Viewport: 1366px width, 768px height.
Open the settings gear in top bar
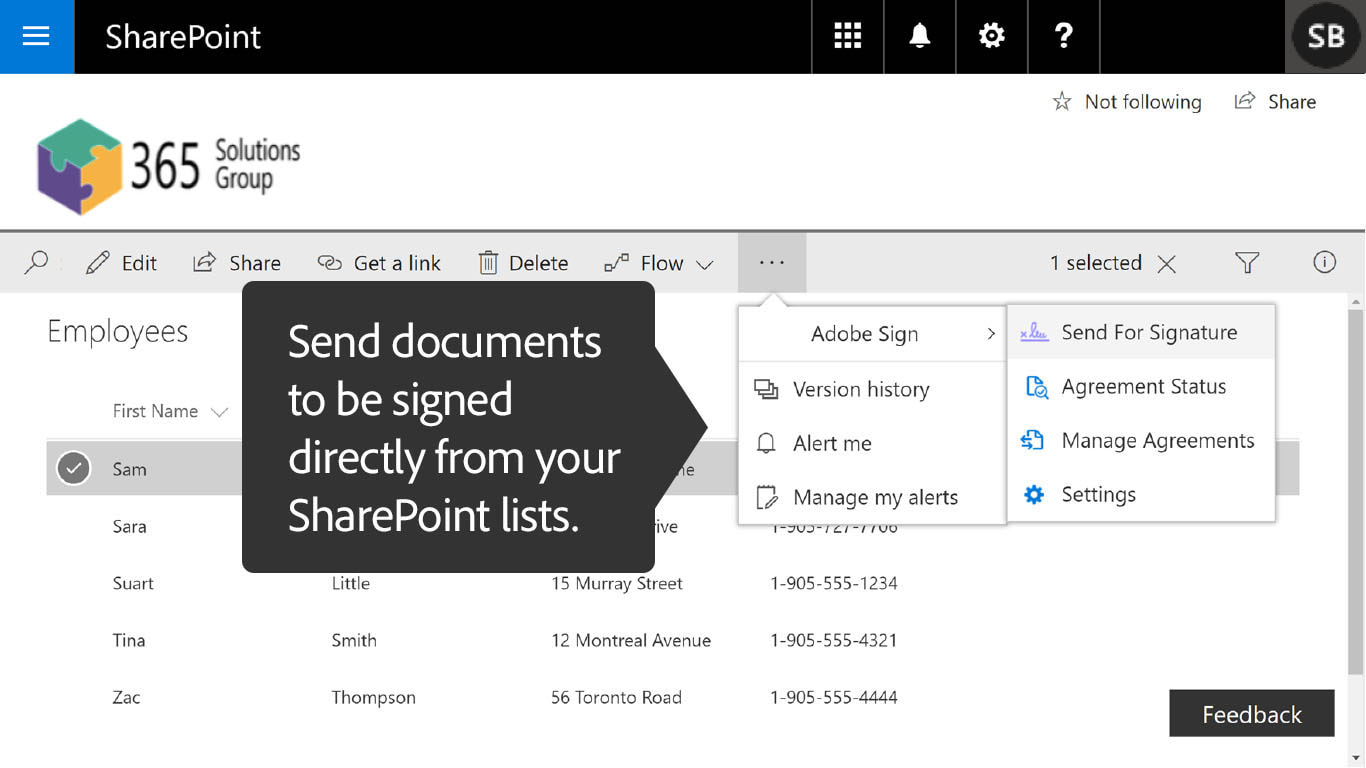pos(992,37)
